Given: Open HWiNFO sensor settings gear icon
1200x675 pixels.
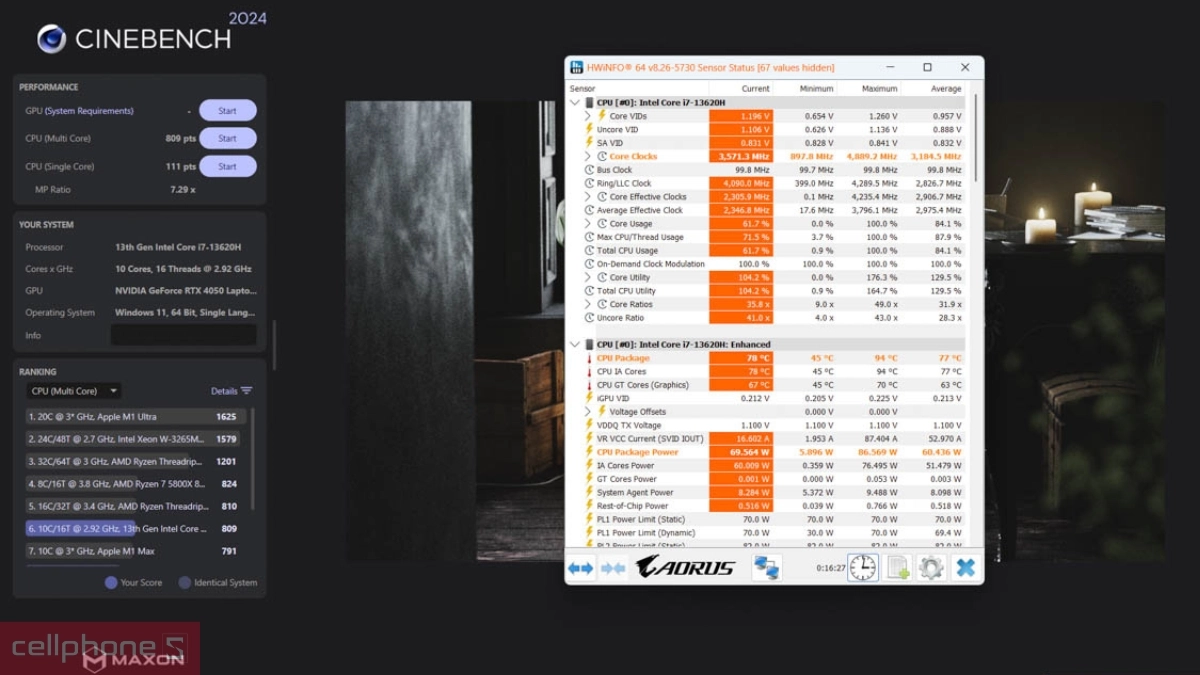Looking at the screenshot, I should tap(931, 568).
